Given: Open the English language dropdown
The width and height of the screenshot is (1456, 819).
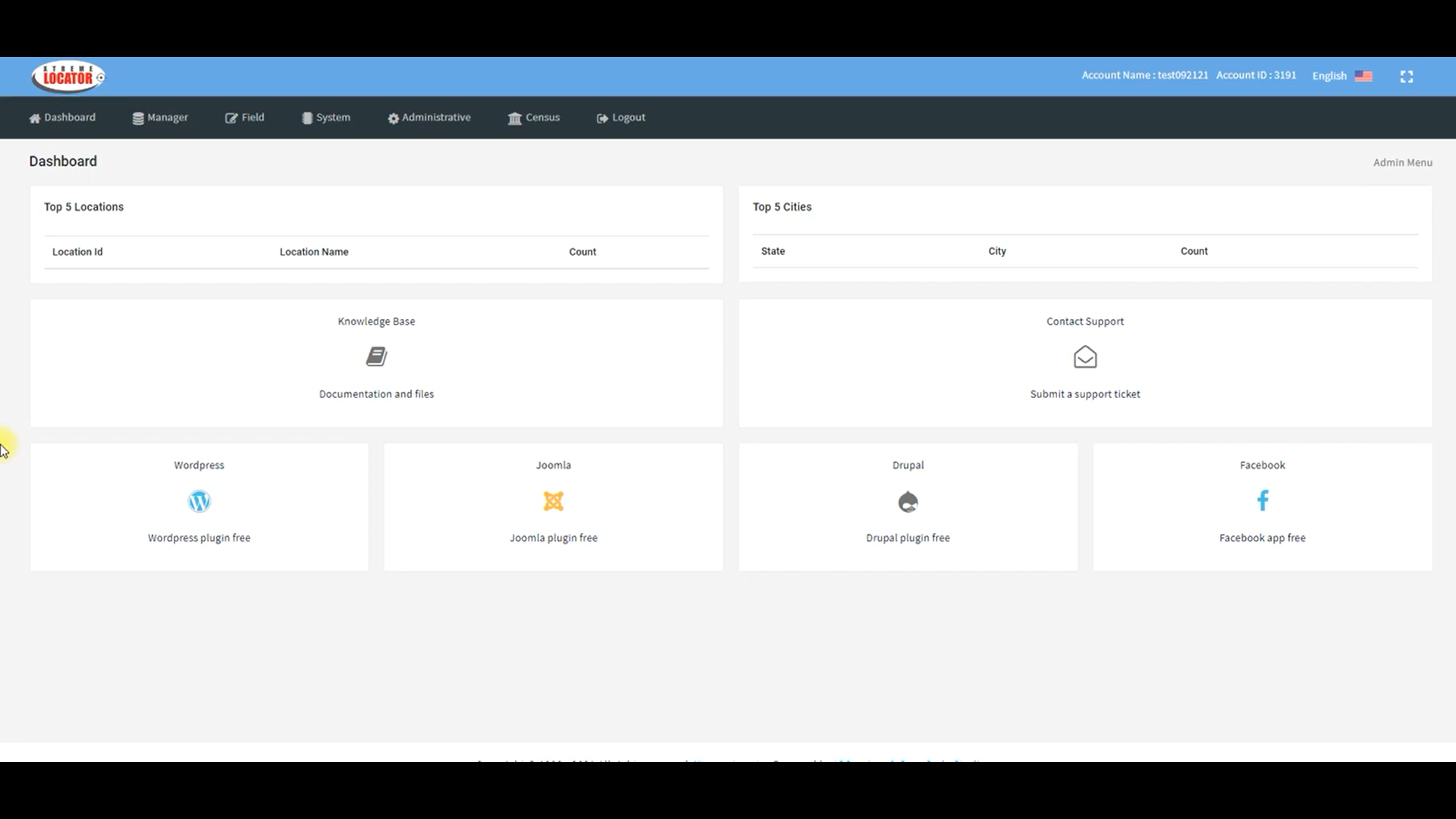Looking at the screenshot, I should [x=1342, y=76].
